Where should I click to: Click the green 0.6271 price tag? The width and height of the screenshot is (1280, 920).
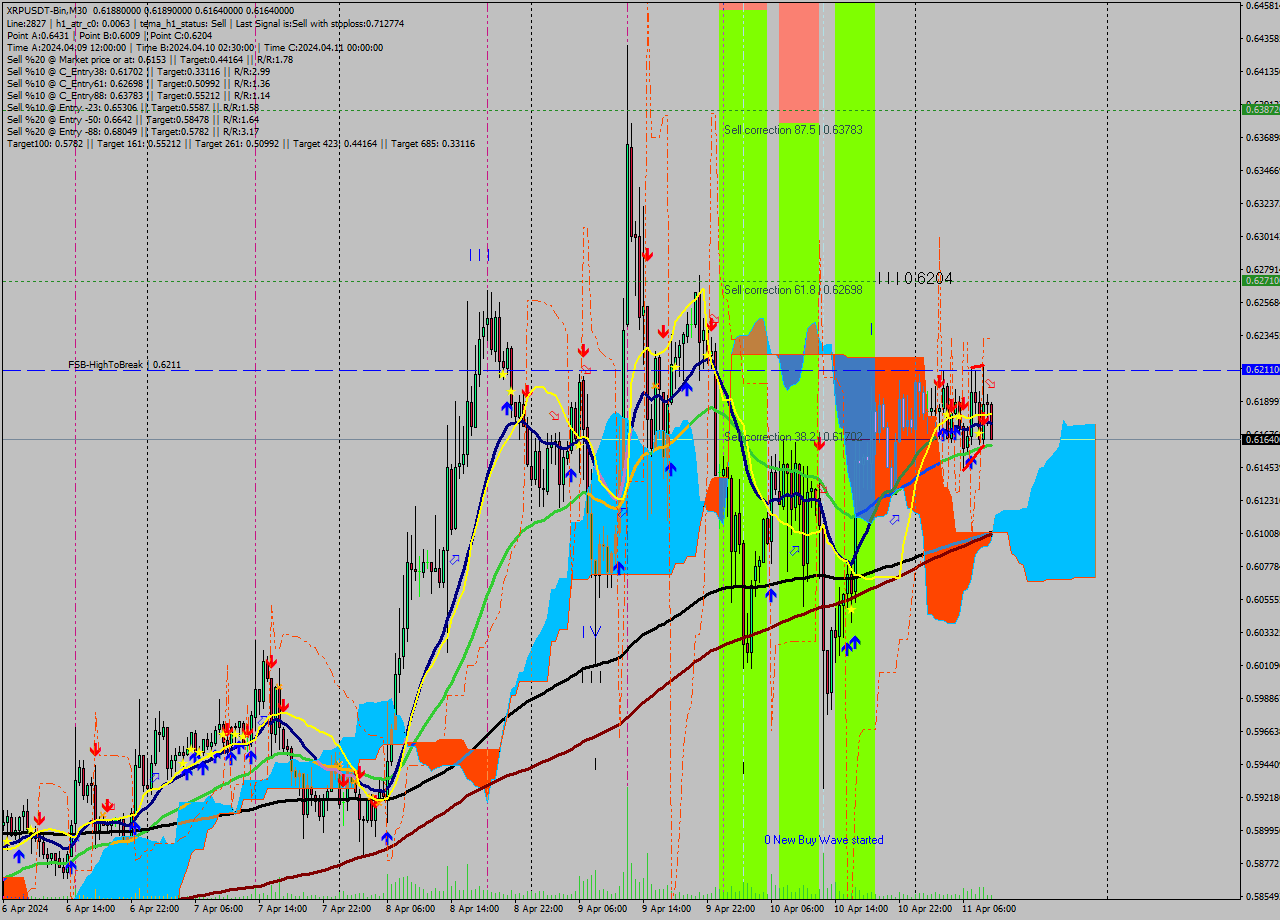pyautogui.click(x=1260, y=281)
